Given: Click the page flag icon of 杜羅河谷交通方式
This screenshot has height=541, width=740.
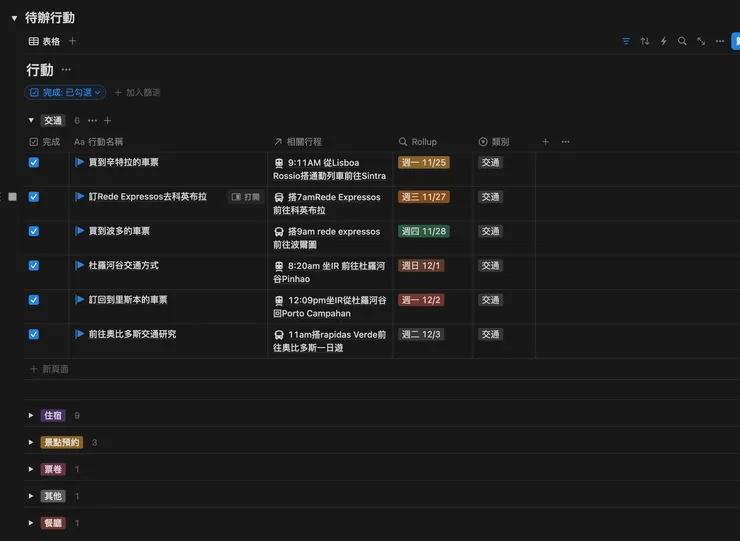Looking at the screenshot, I should click(80, 265).
